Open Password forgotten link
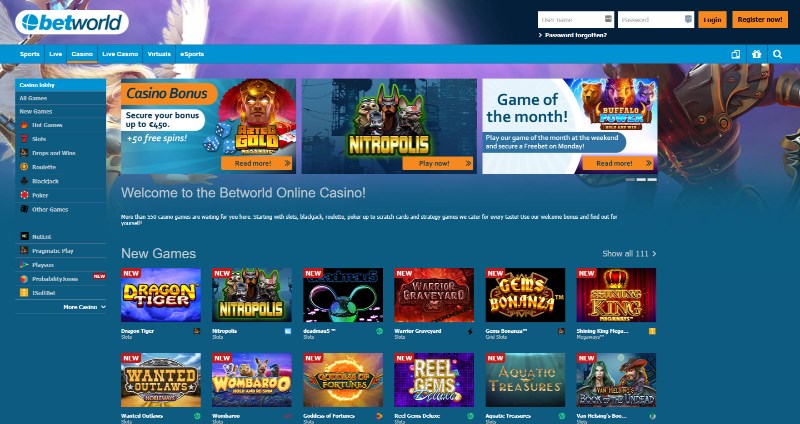This screenshot has height=424, width=800. (x=572, y=35)
